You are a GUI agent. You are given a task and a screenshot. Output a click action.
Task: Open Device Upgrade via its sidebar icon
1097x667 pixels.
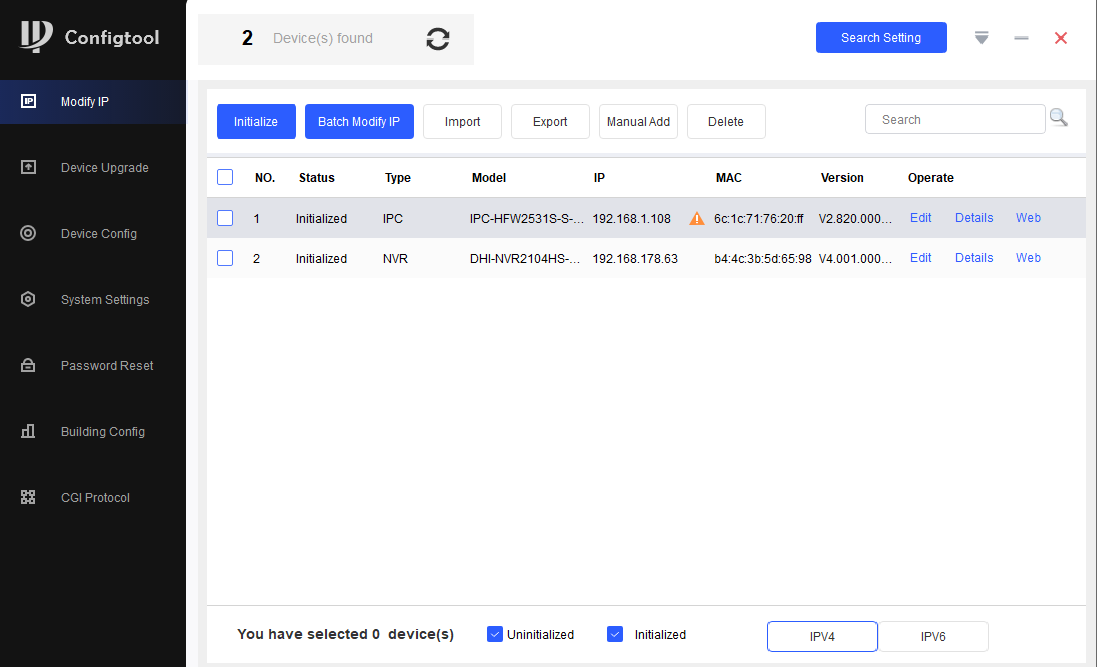[x=28, y=167]
